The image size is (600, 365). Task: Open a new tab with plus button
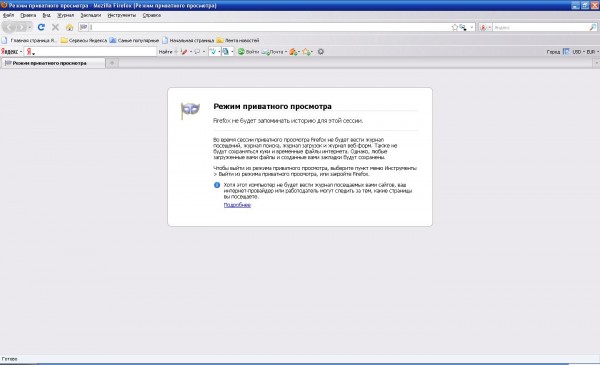[x=112, y=63]
